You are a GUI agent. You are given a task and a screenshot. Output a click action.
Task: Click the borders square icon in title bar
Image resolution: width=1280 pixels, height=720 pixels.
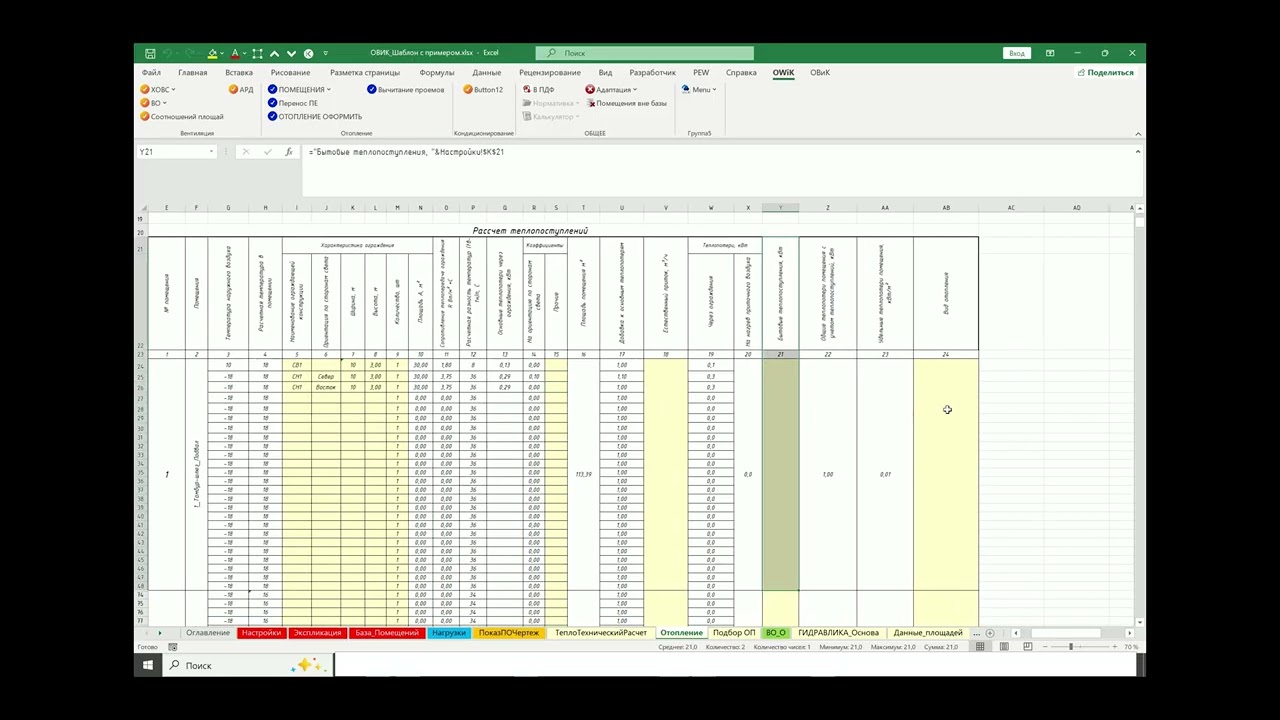[x=257, y=53]
